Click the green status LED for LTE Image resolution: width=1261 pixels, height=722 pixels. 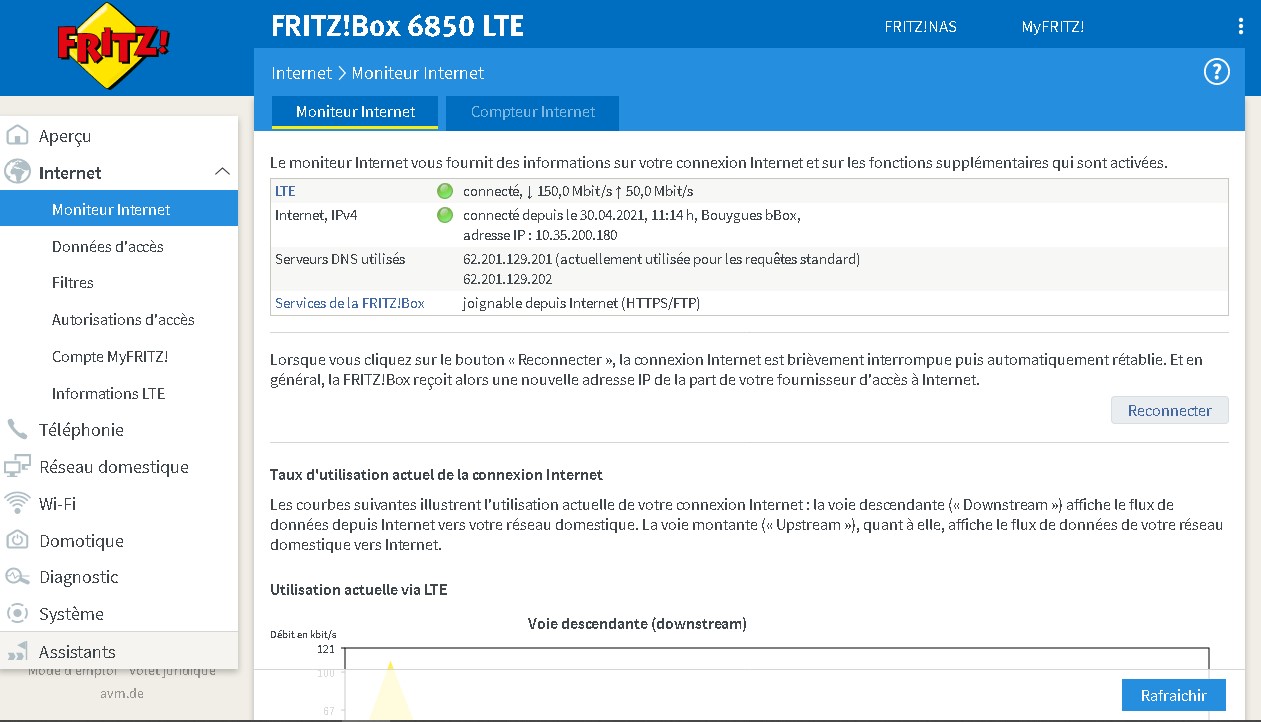pyautogui.click(x=445, y=191)
